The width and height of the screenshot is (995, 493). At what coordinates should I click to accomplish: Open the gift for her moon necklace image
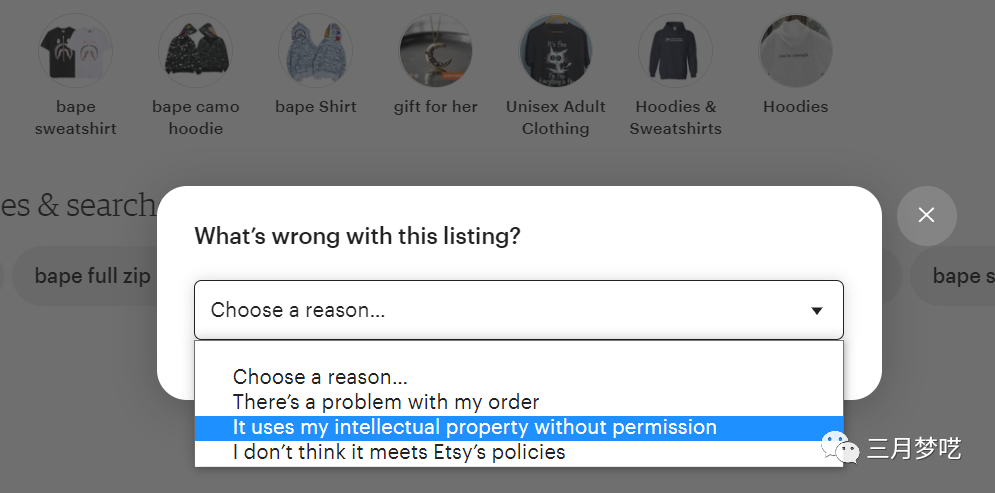[x=435, y=50]
